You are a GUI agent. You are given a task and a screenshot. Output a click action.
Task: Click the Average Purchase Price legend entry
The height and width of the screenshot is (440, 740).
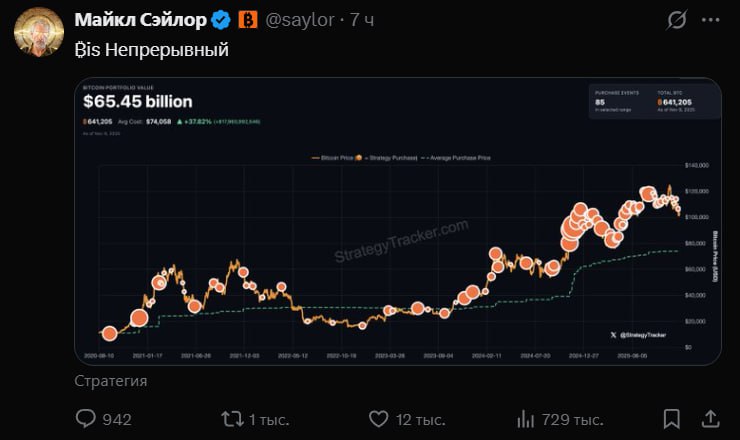pos(456,158)
